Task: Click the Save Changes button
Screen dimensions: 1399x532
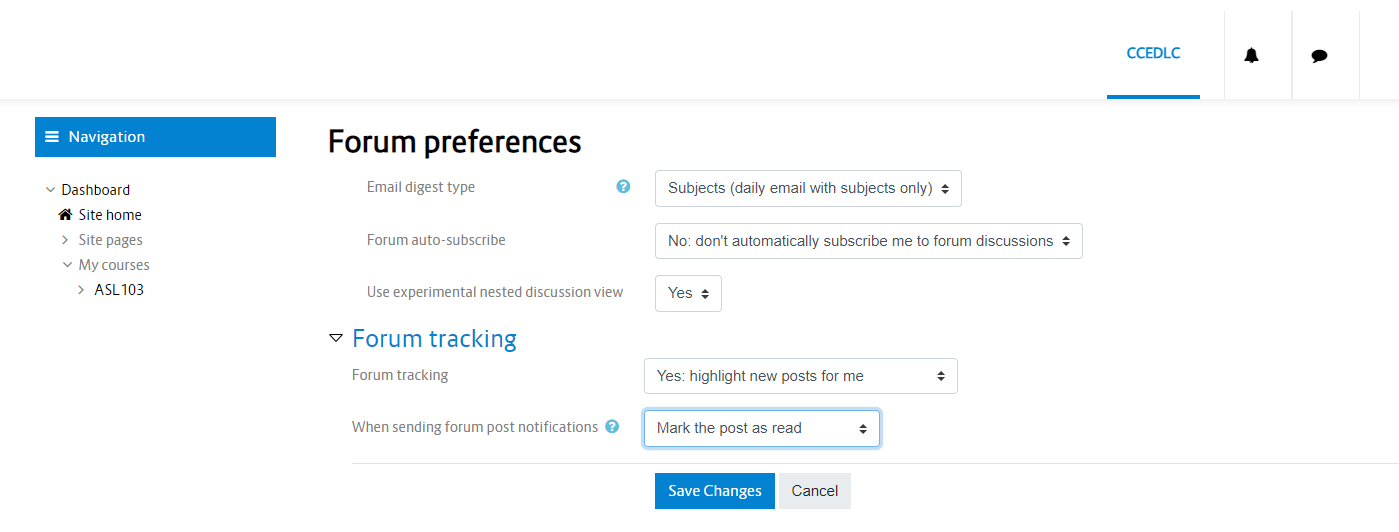Action: 714,491
